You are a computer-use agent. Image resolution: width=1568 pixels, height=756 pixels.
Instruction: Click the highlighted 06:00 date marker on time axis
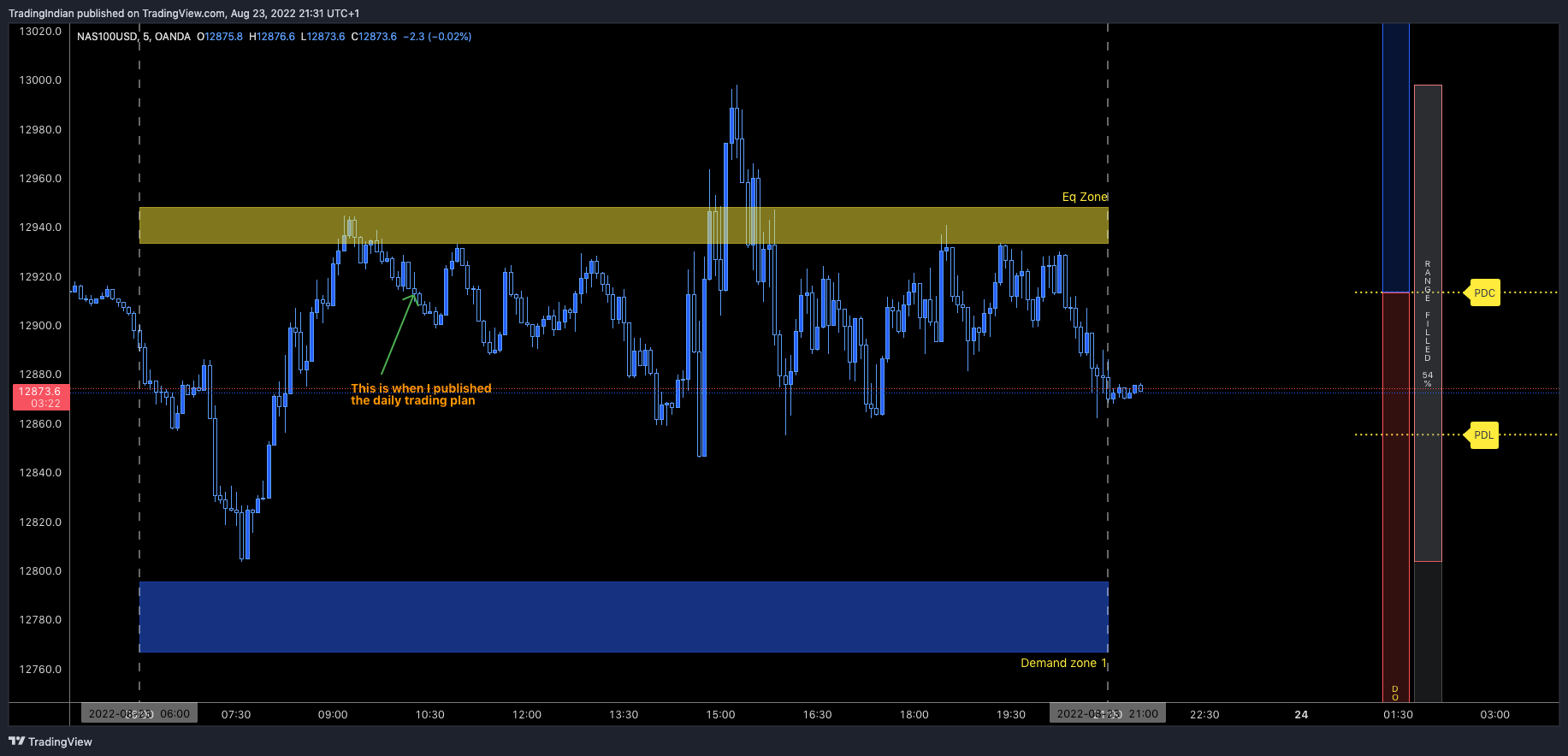click(x=139, y=713)
